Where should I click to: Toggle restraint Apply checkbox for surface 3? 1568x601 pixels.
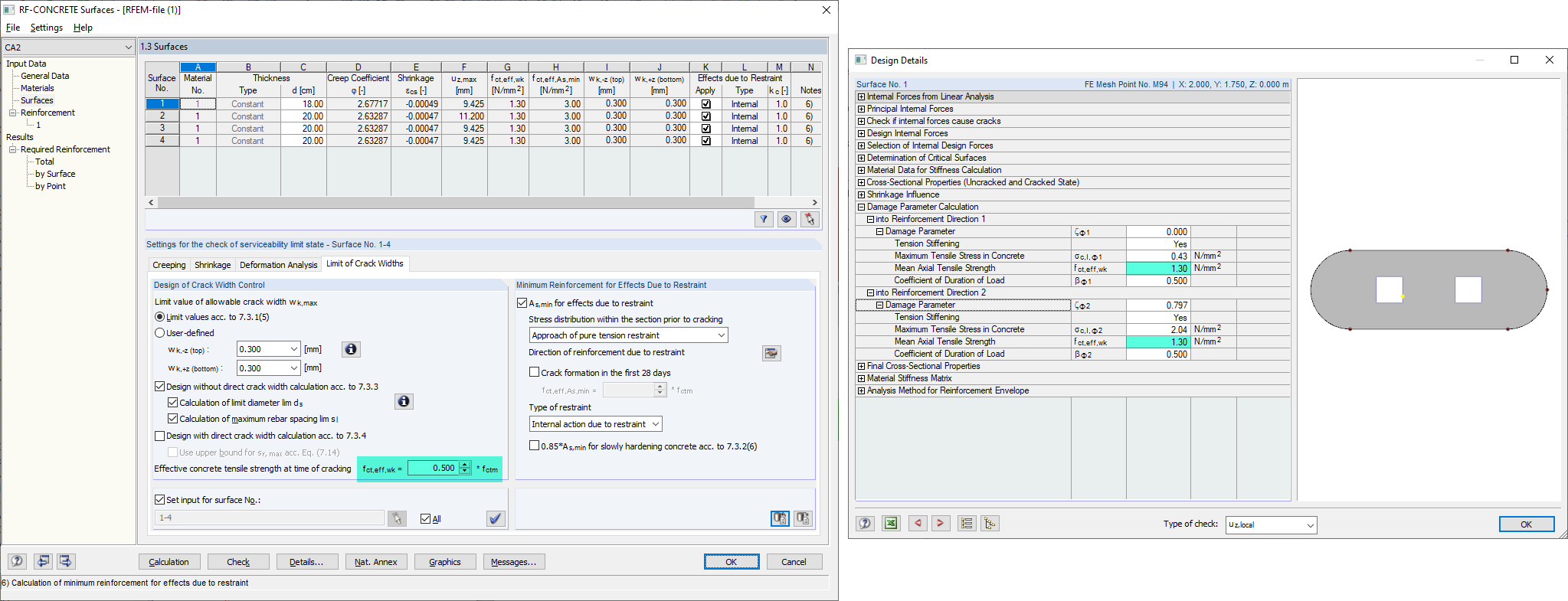pos(705,129)
